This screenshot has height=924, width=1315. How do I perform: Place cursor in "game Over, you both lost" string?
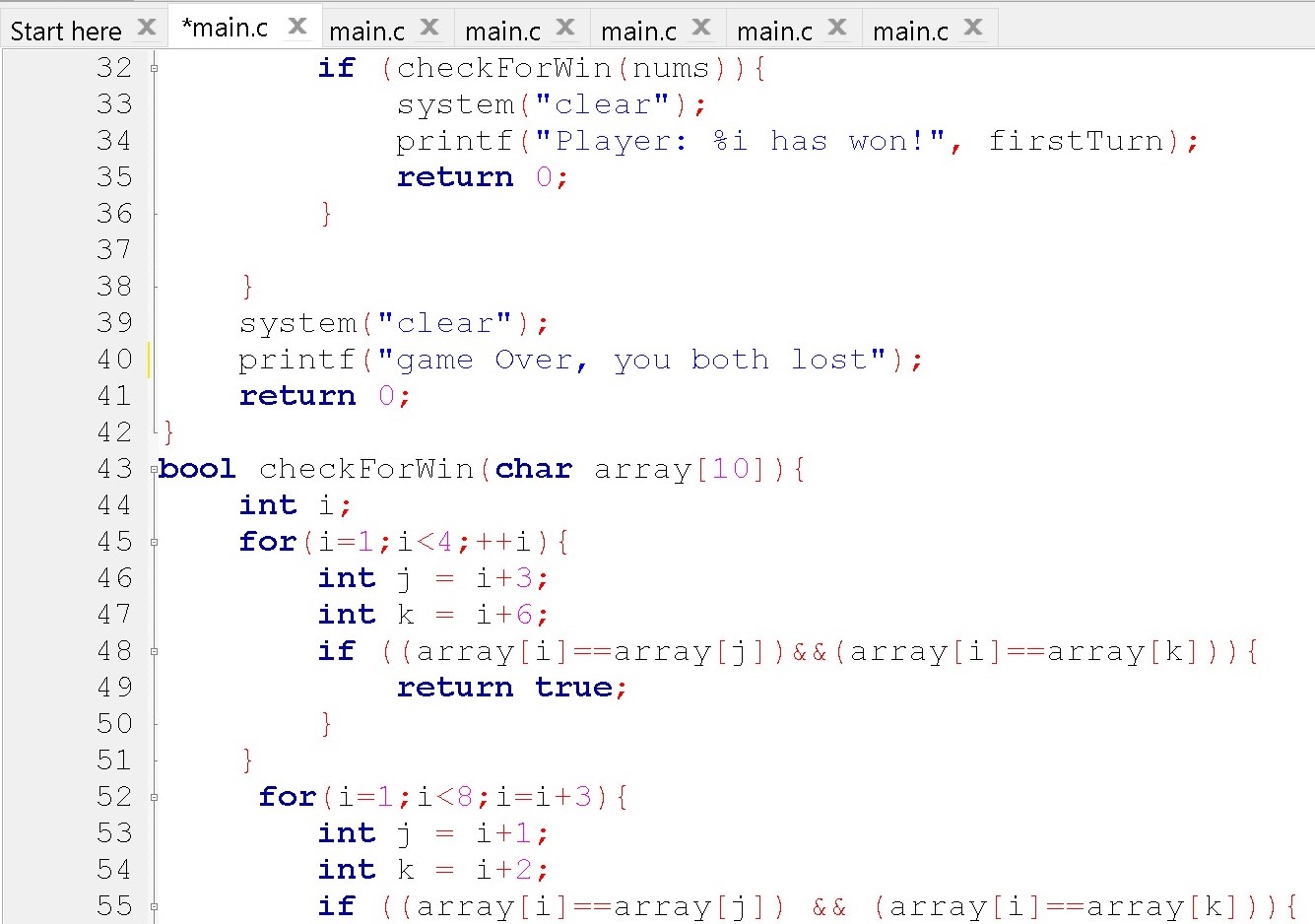tap(630, 361)
